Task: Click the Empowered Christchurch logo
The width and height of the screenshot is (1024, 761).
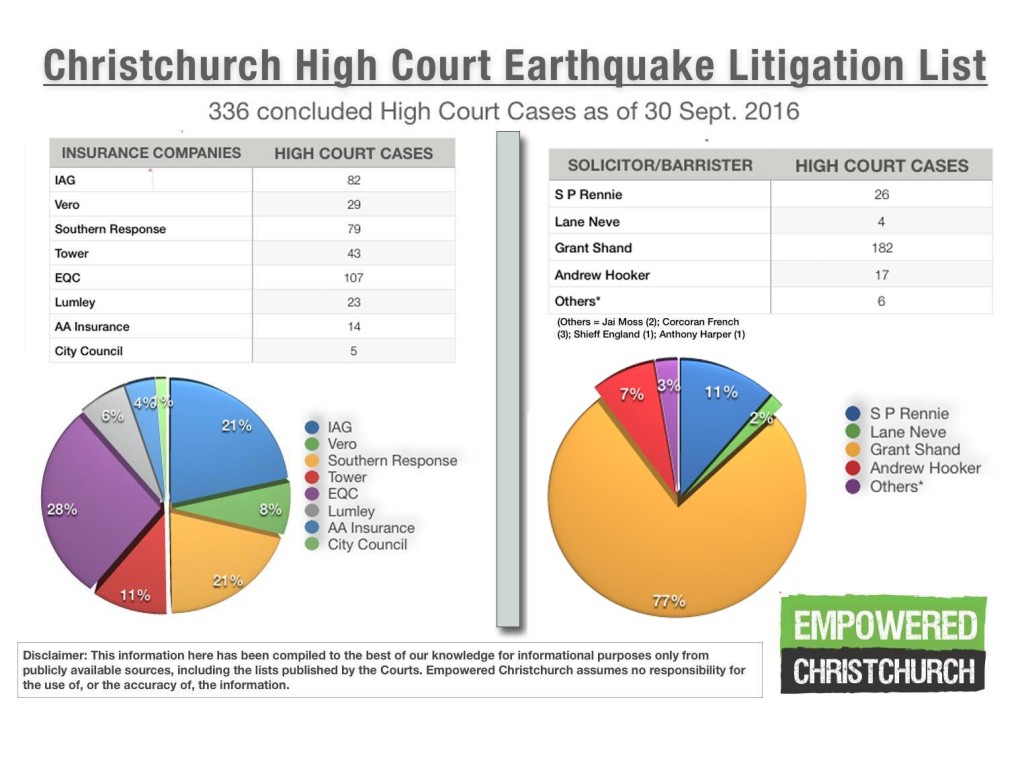Action: coord(883,645)
